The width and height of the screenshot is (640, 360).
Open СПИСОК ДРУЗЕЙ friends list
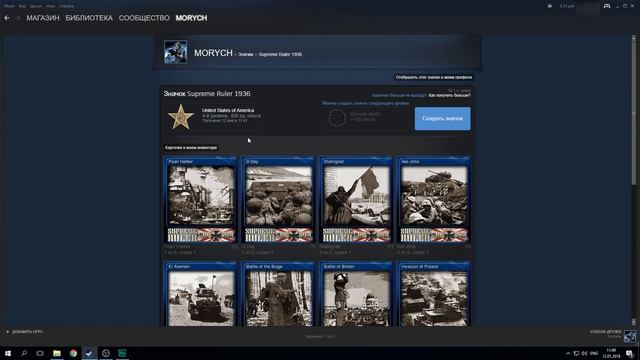click(x=606, y=332)
